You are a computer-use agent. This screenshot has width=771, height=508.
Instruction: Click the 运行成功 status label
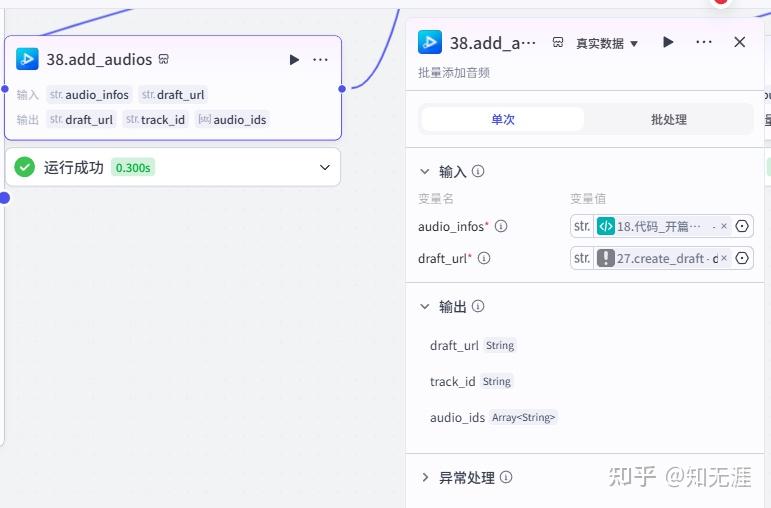[x=74, y=167]
